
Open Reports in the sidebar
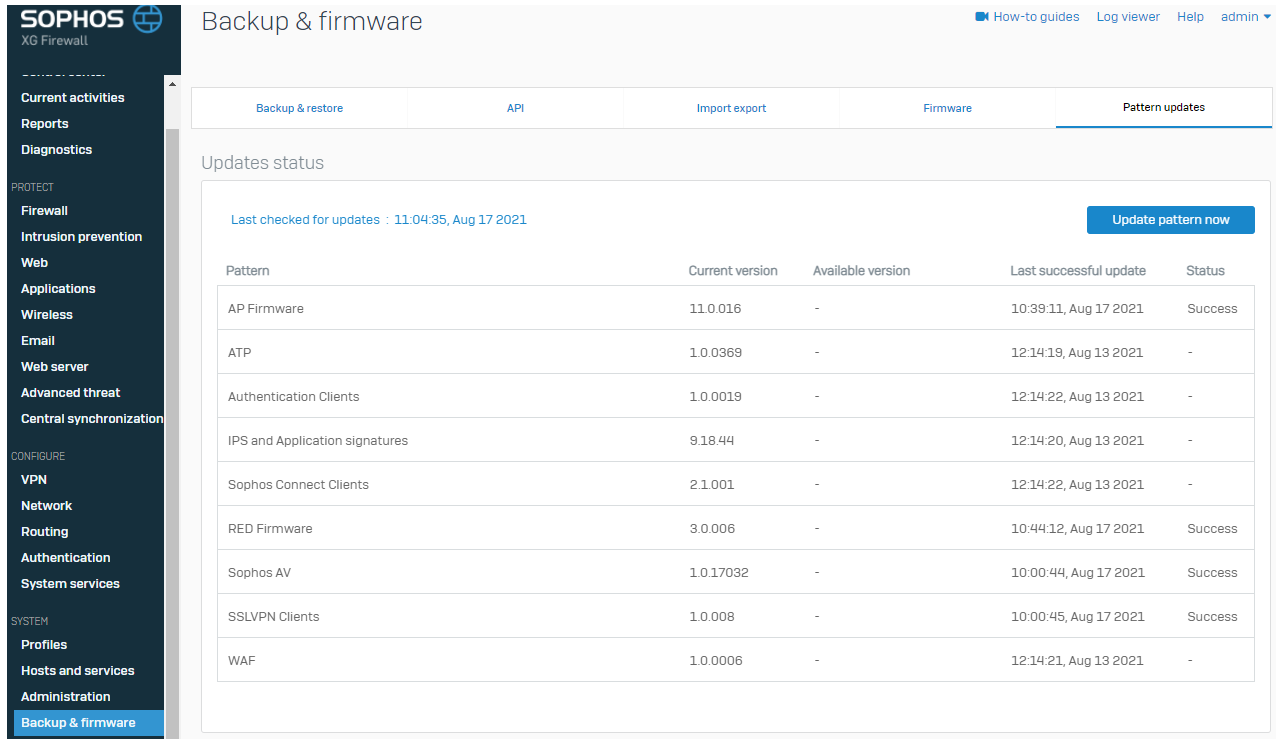point(45,124)
